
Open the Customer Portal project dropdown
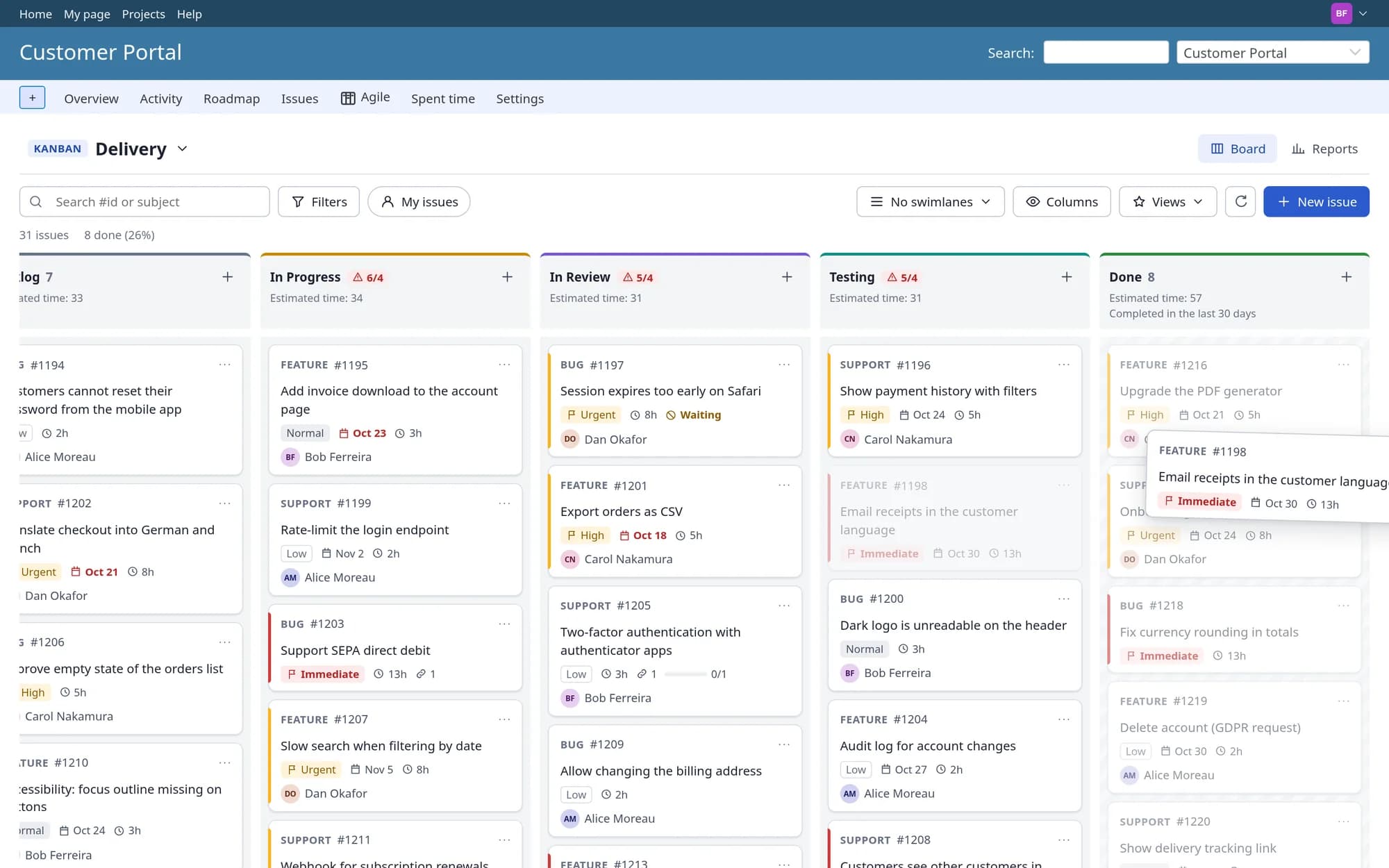click(x=1272, y=53)
